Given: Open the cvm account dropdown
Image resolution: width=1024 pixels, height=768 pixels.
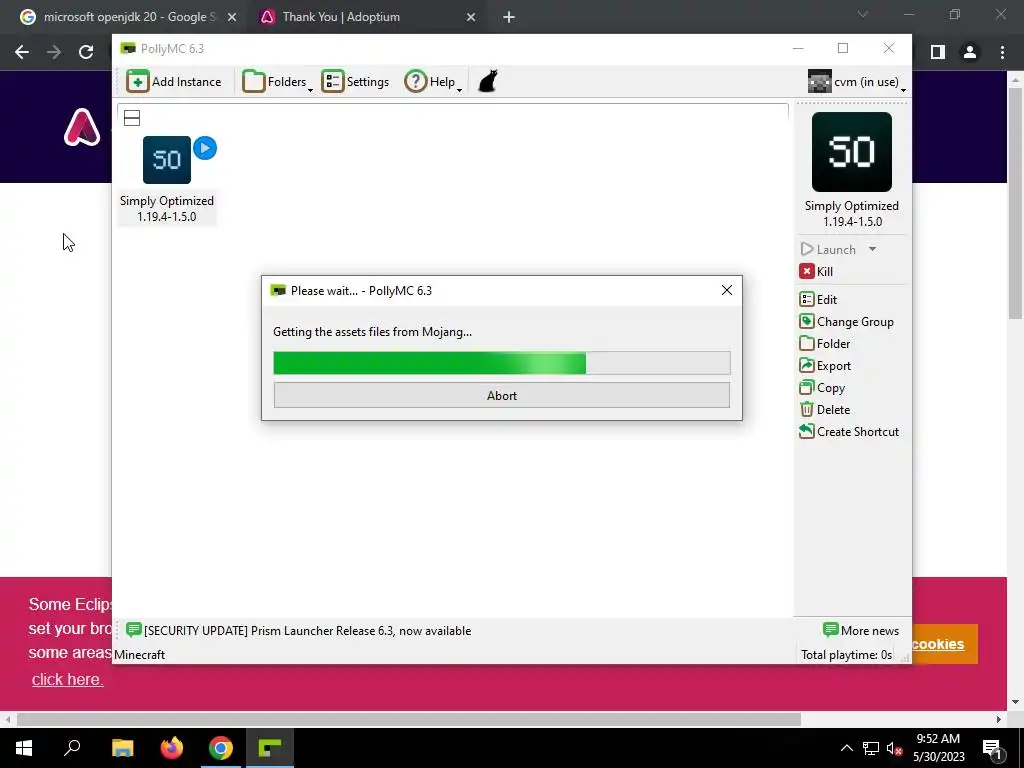Looking at the screenshot, I should pos(857,82).
